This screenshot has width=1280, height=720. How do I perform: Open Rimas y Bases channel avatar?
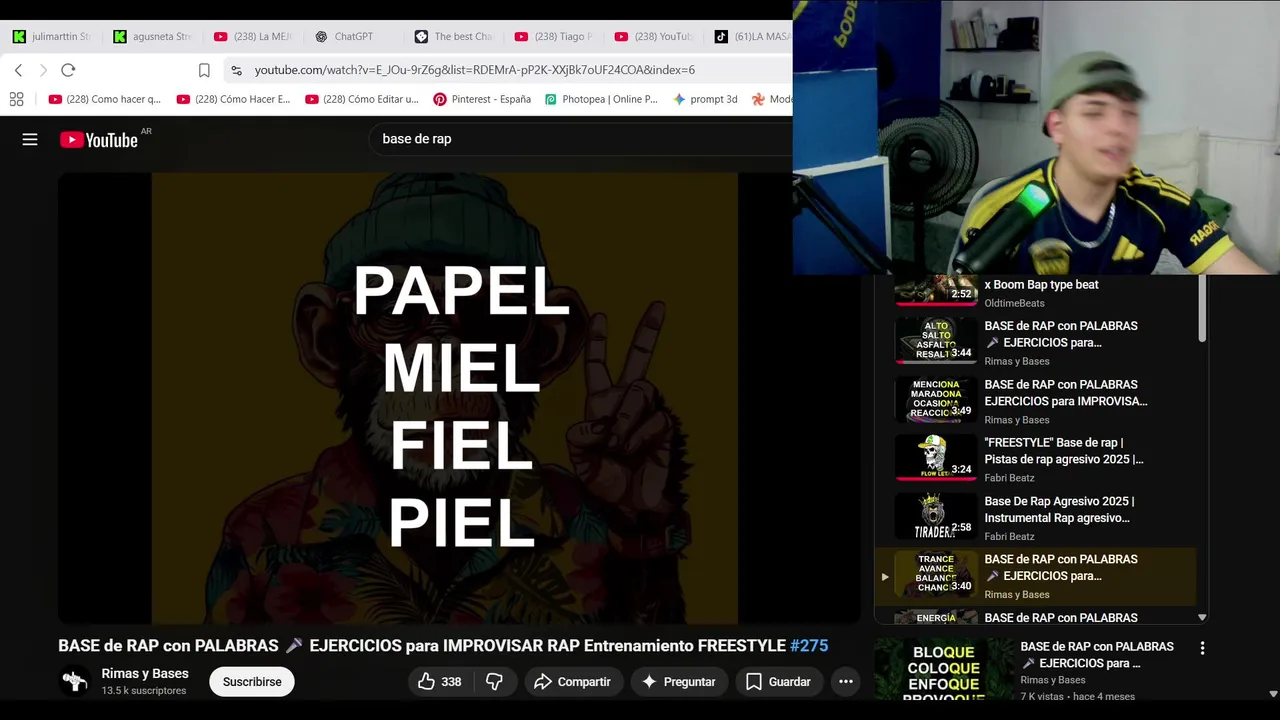[x=75, y=682]
